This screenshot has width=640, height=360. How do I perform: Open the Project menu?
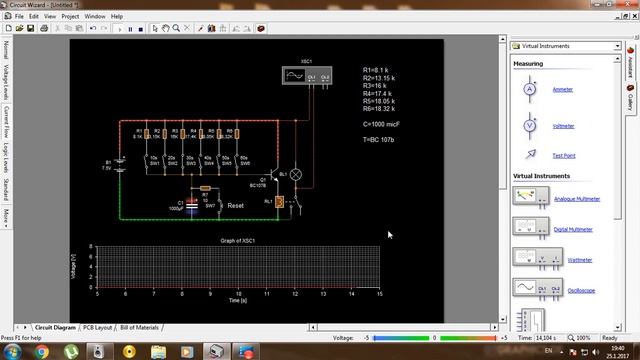(x=70, y=16)
